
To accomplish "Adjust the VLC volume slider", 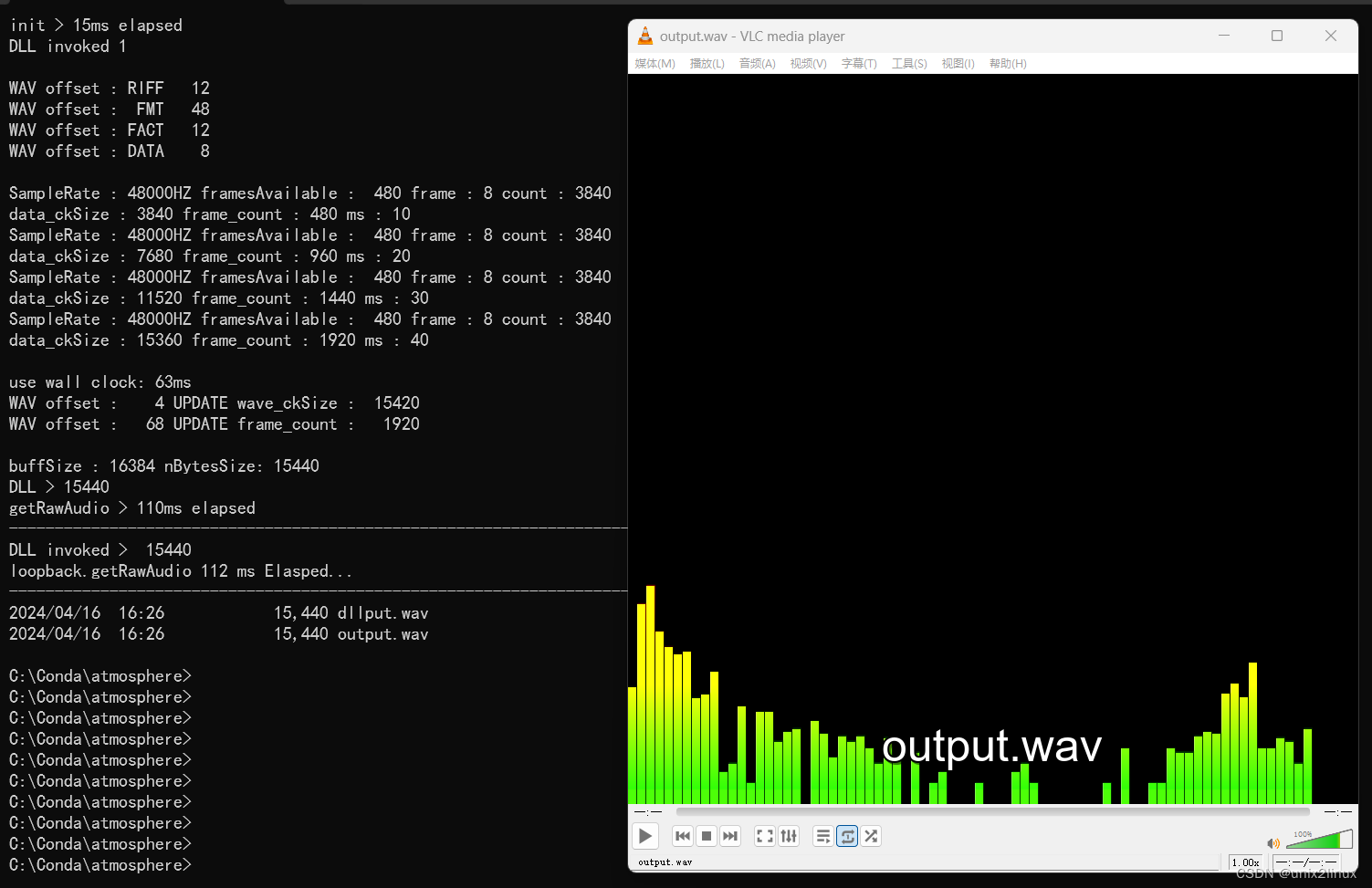I will point(1319,840).
